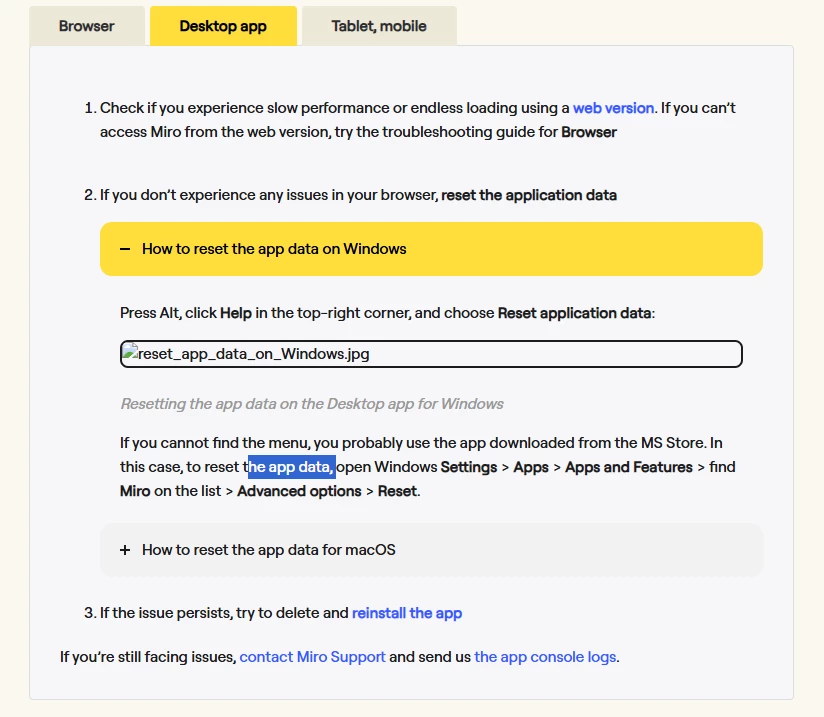The height and width of the screenshot is (717, 824).
Task: Select the Desktop app tab
Action: (x=223, y=26)
